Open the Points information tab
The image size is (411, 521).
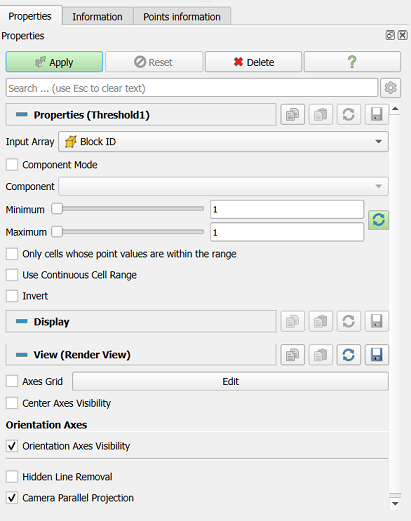pos(182,17)
